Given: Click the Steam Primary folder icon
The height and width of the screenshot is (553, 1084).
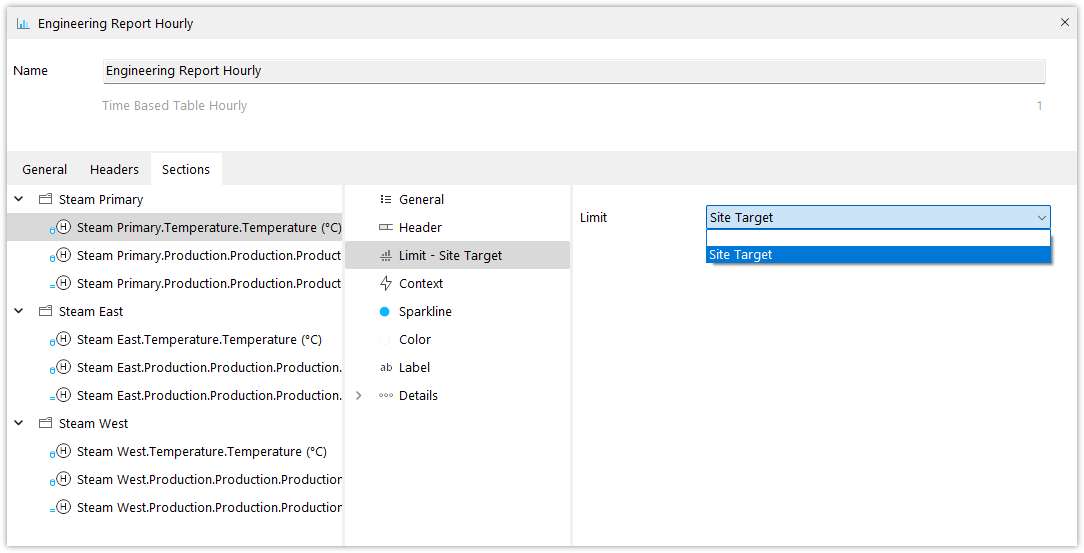Looking at the screenshot, I should point(46,199).
